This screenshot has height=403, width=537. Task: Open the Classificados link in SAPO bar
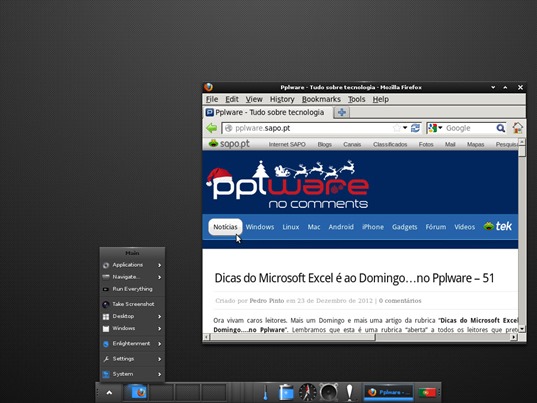pyautogui.click(x=390, y=144)
